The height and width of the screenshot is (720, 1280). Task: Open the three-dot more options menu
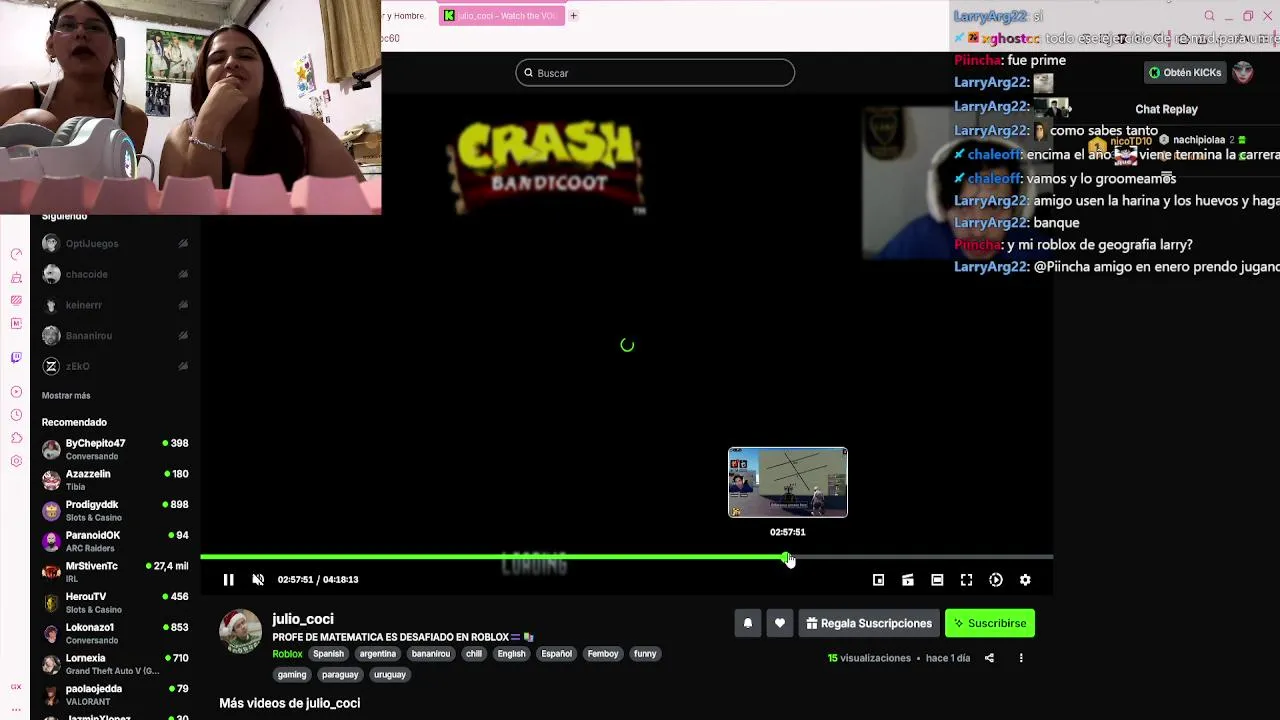point(1021,658)
